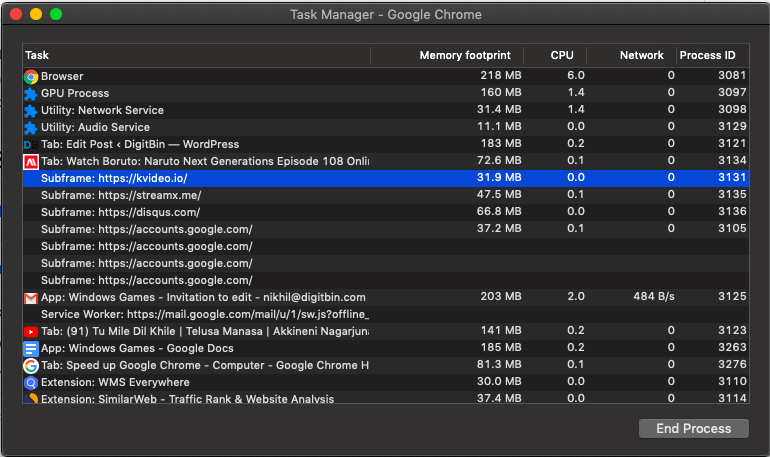Click the Chrome icon beside Browser
The width and height of the screenshot is (770, 457).
point(31,76)
